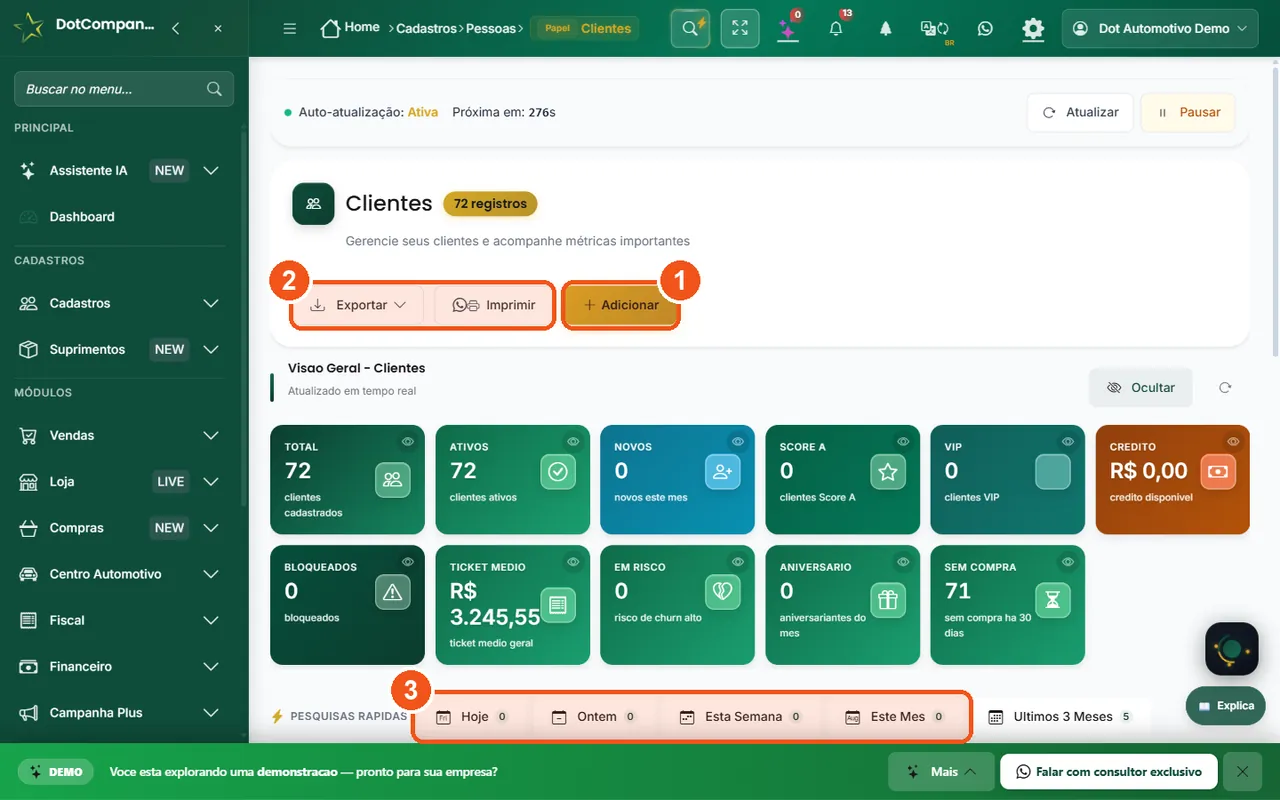
Task: Click the hamburger menu icon
Action: click(x=290, y=29)
